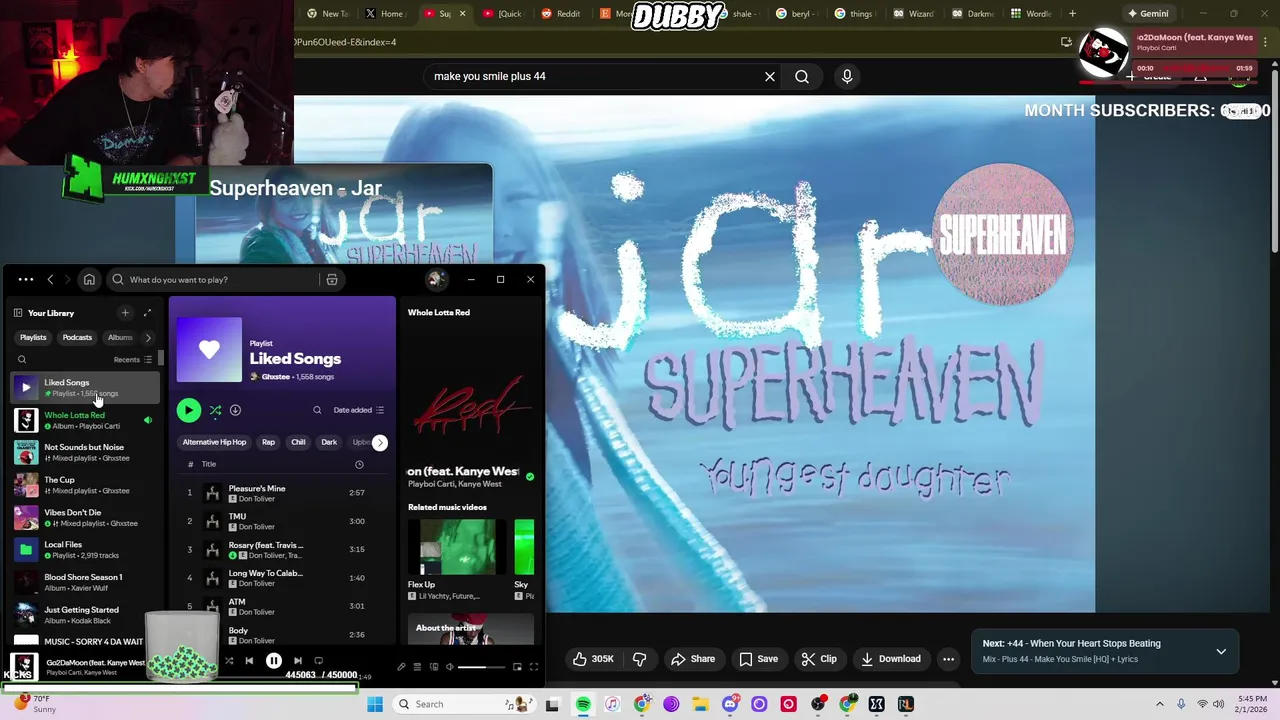
Task: Search YouTube with voice microphone
Action: tap(847, 76)
